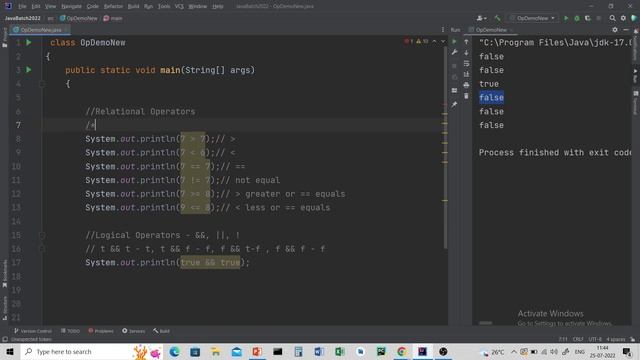Click JavaBatch2022 breadcrumb in navigation bar
This screenshot has height=360, width=640.
[22, 18]
